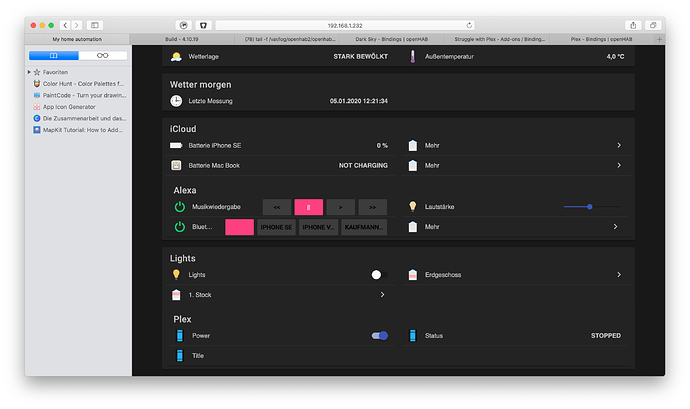Switch sidebar to Reading List glasses view
This screenshot has width=690, height=409.
point(103,55)
